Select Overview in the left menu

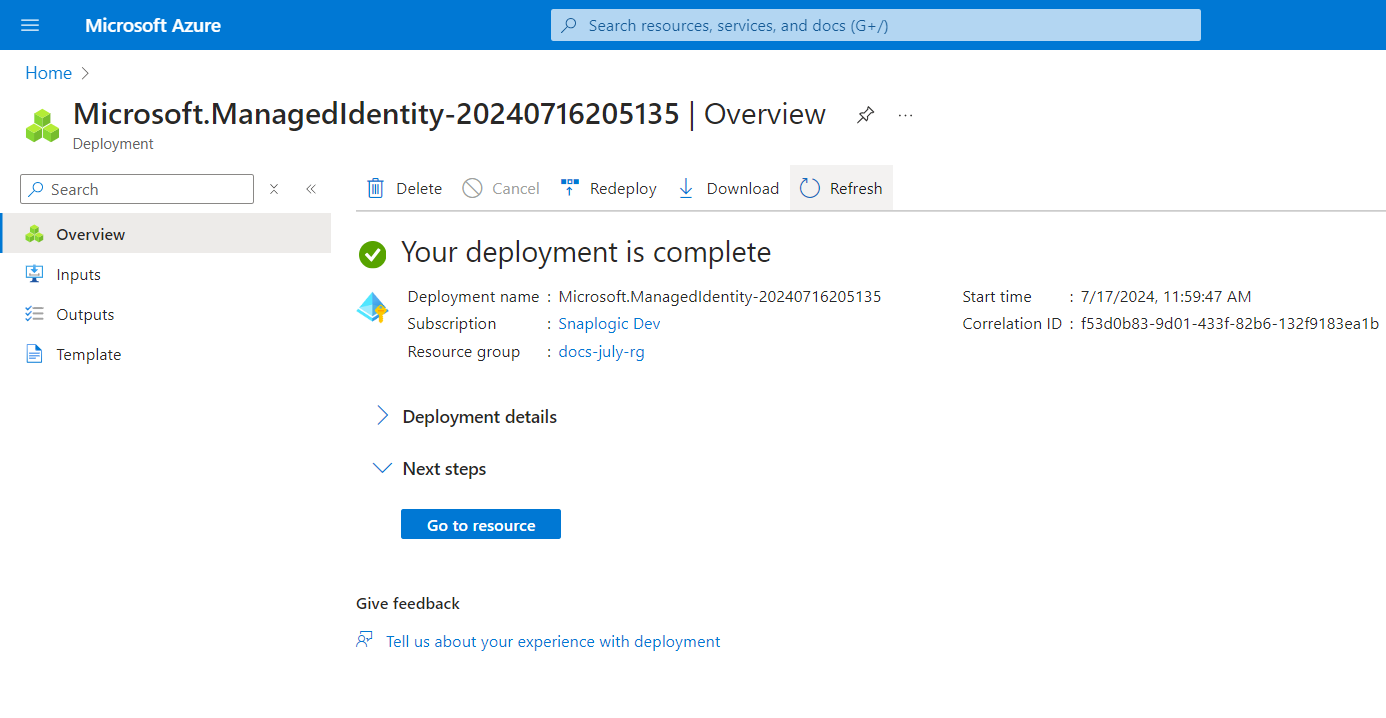90,234
